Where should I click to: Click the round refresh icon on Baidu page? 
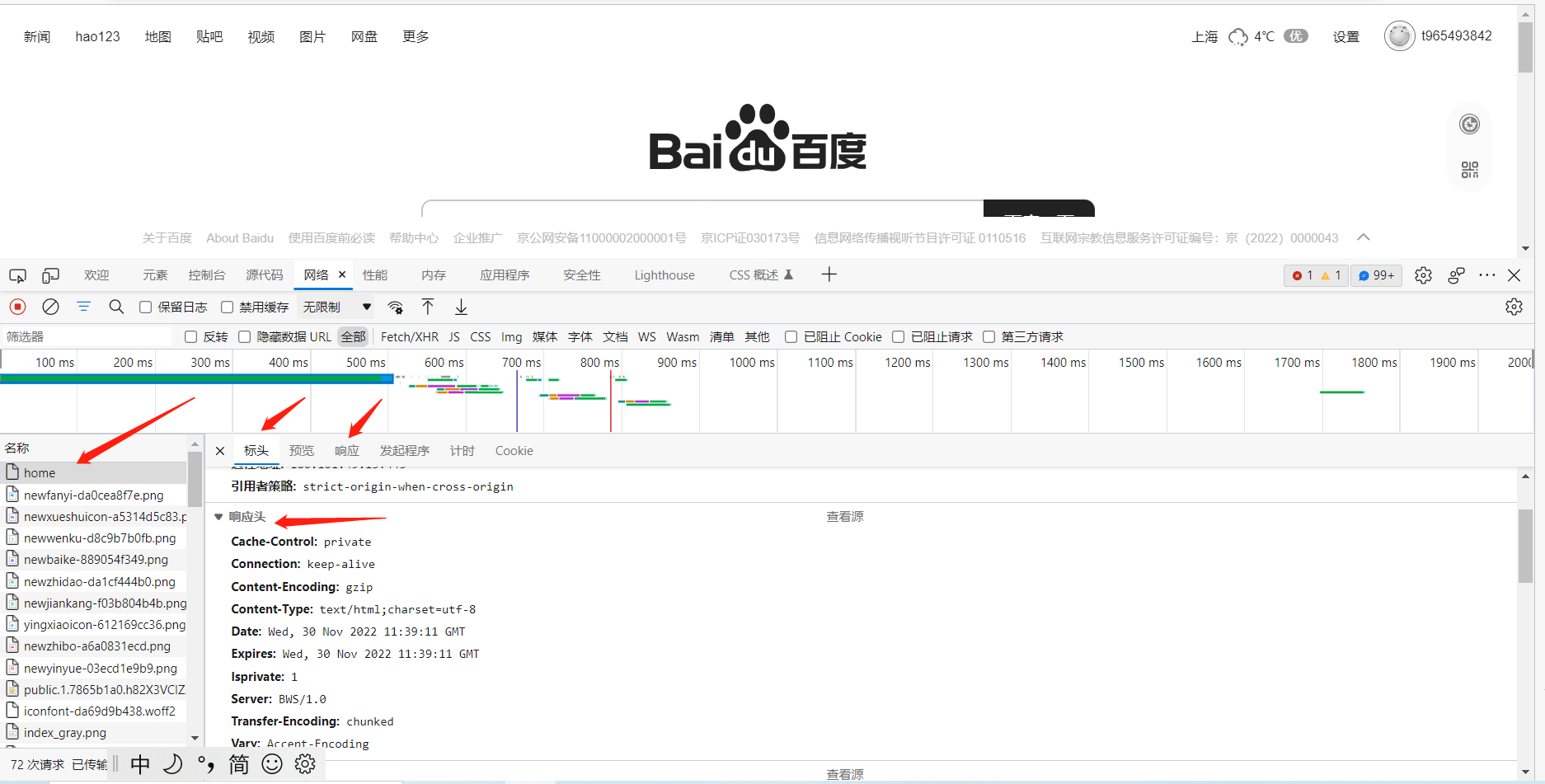point(1470,124)
